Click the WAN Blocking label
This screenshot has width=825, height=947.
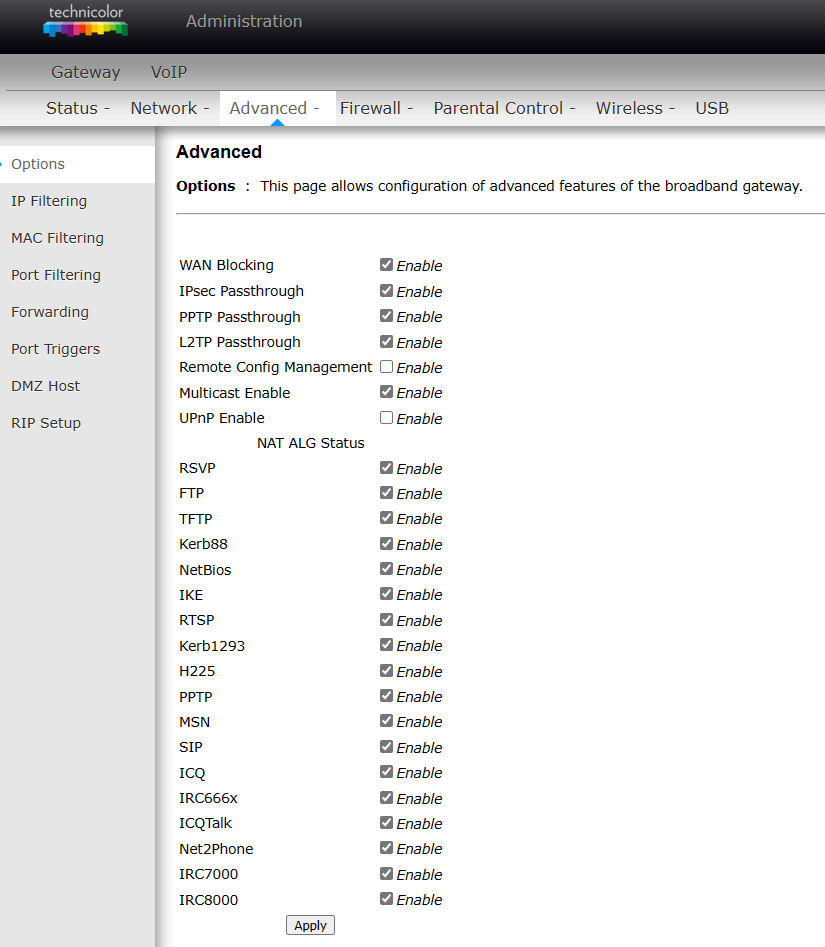(x=226, y=265)
